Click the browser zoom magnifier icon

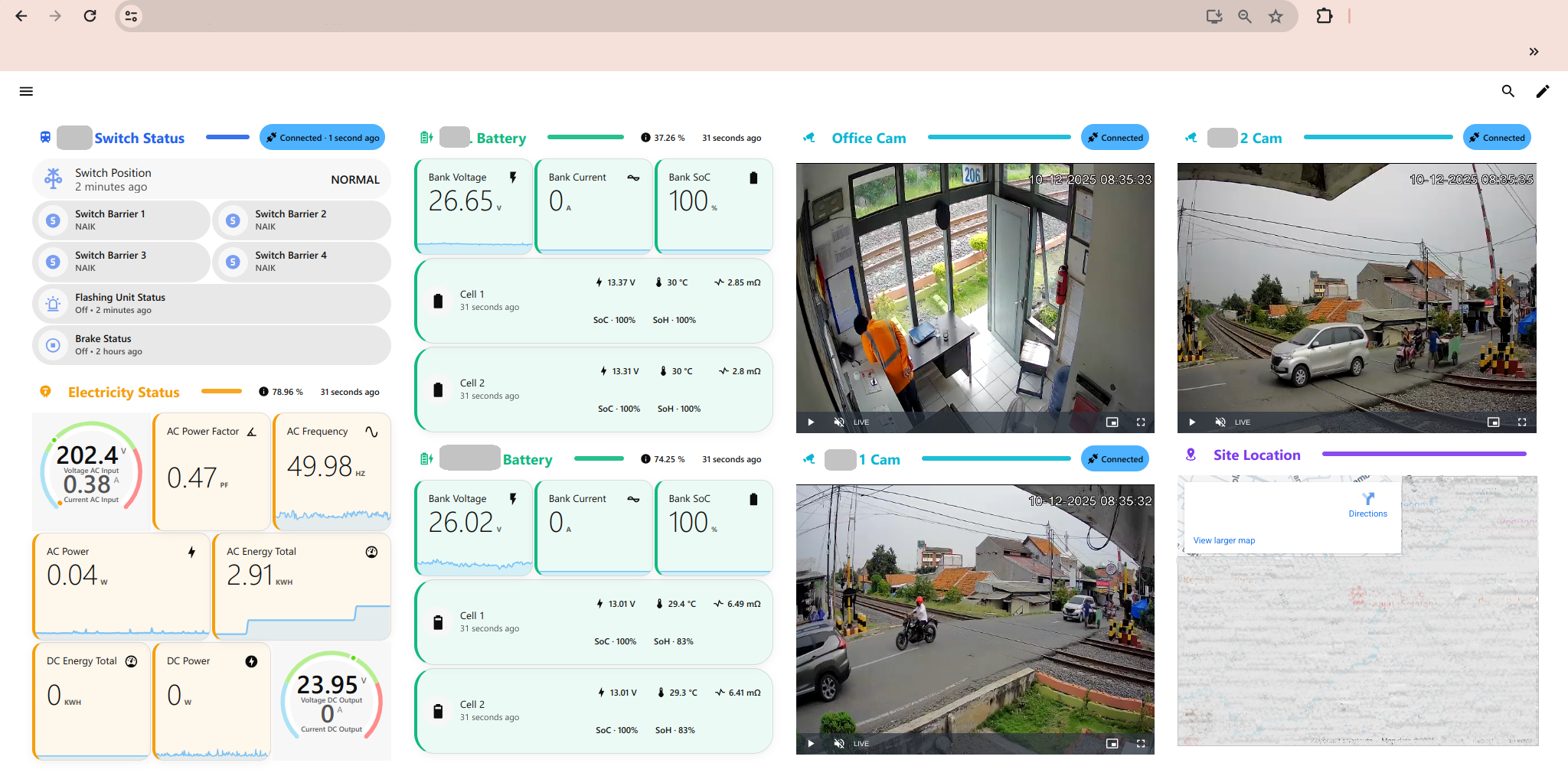point(1245,16)
